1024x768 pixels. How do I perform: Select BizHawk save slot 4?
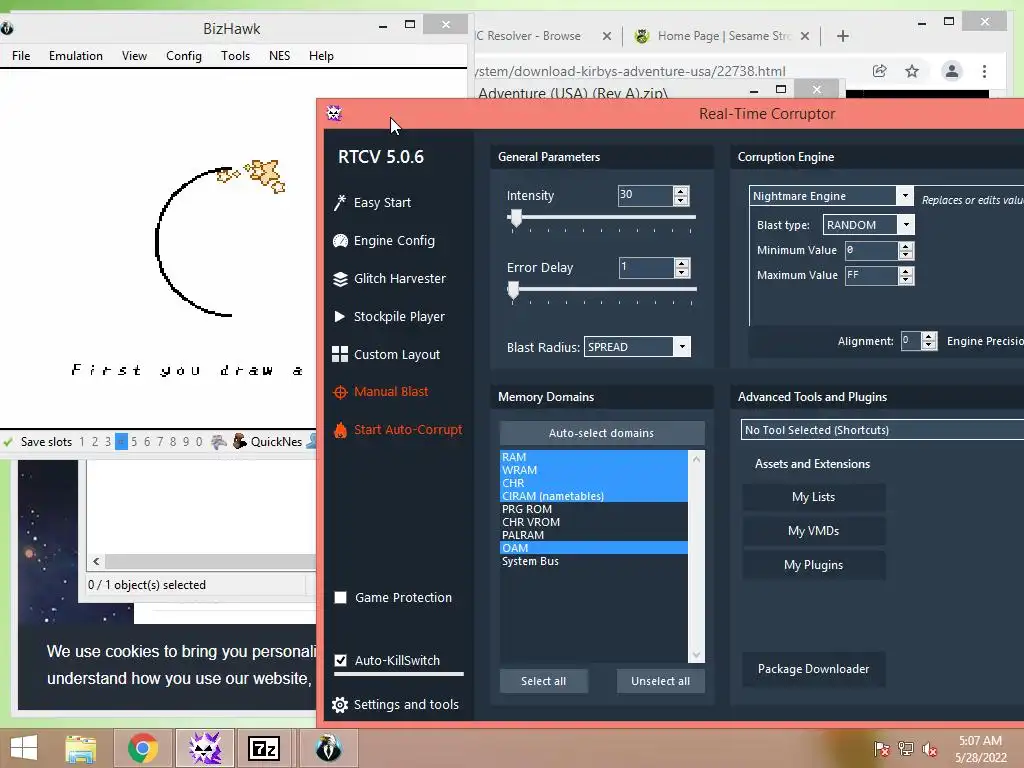point(121,441)
